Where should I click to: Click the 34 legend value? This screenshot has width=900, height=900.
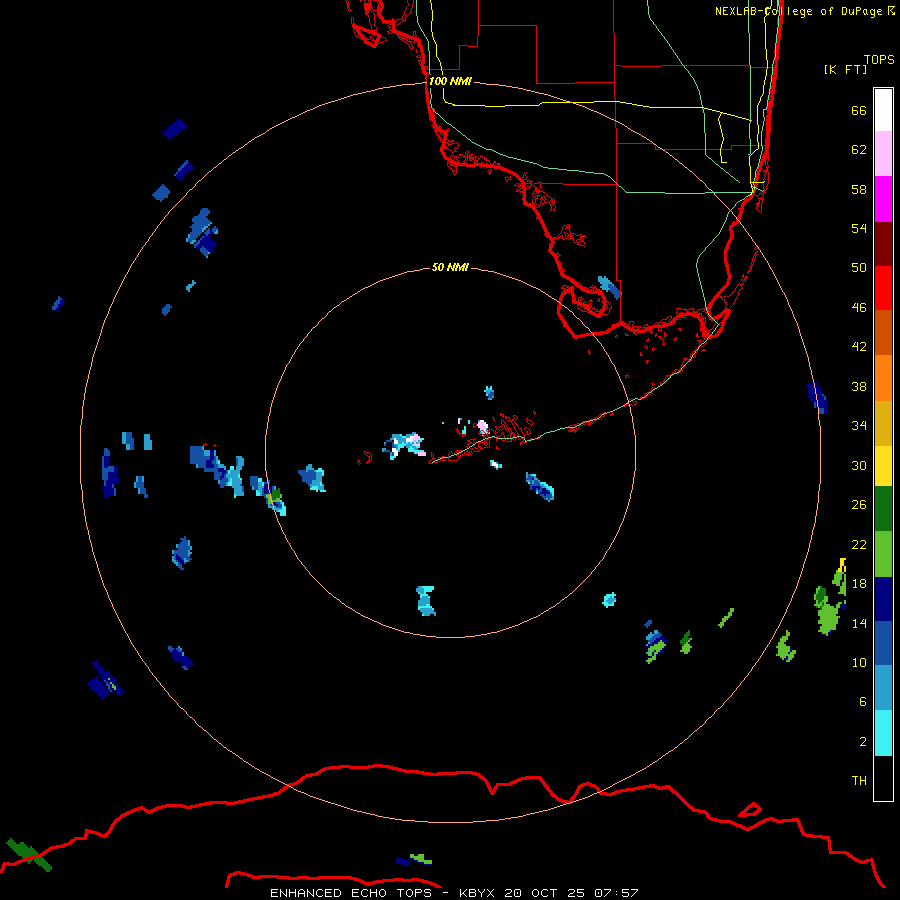[x=859, y=426]
